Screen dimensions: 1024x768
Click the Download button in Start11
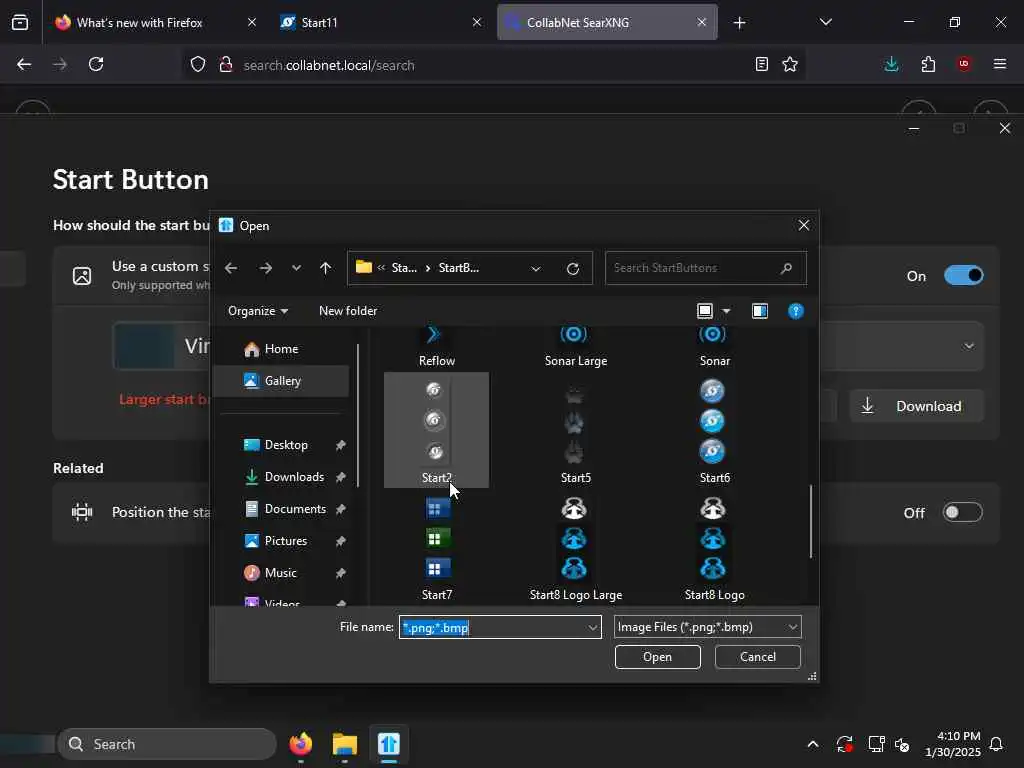pyautogui.click(x=916, y=406)
